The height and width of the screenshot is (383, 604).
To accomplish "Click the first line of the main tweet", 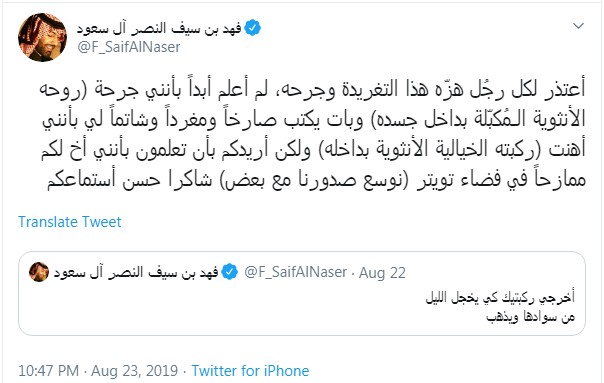I will click(313, 89).
